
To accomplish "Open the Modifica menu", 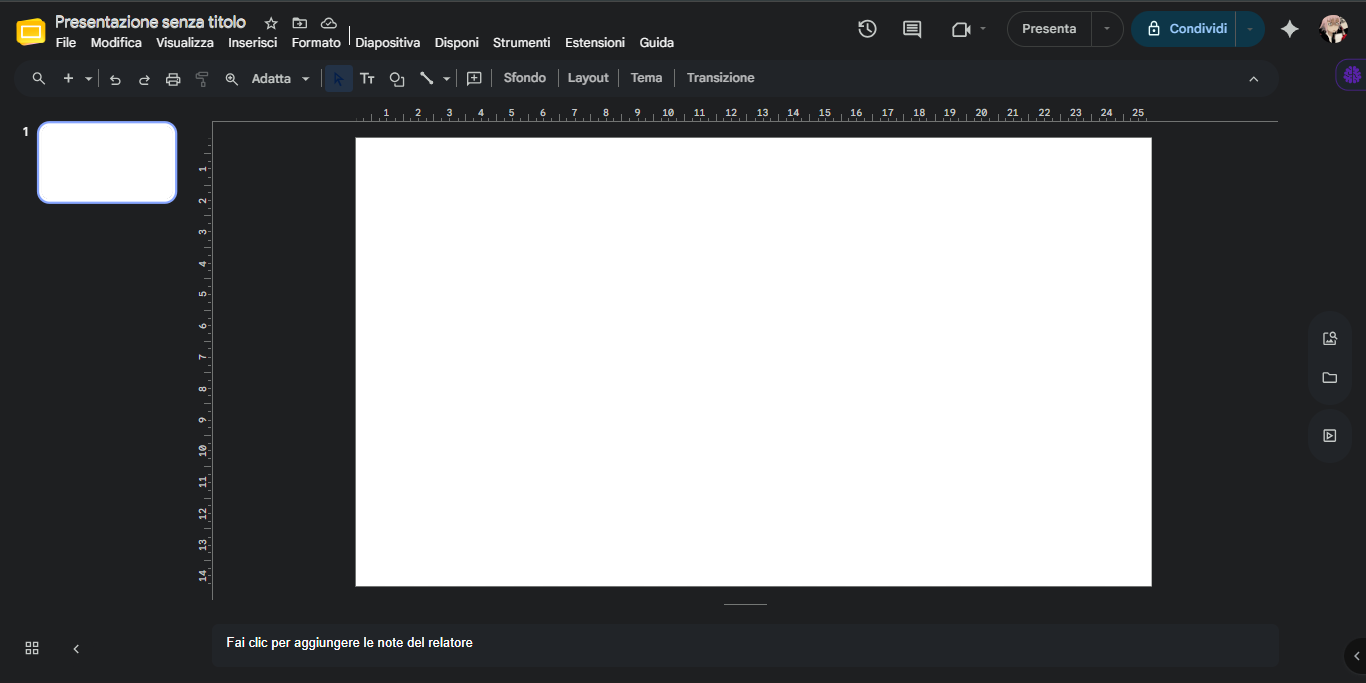I will tap(116, 43).
